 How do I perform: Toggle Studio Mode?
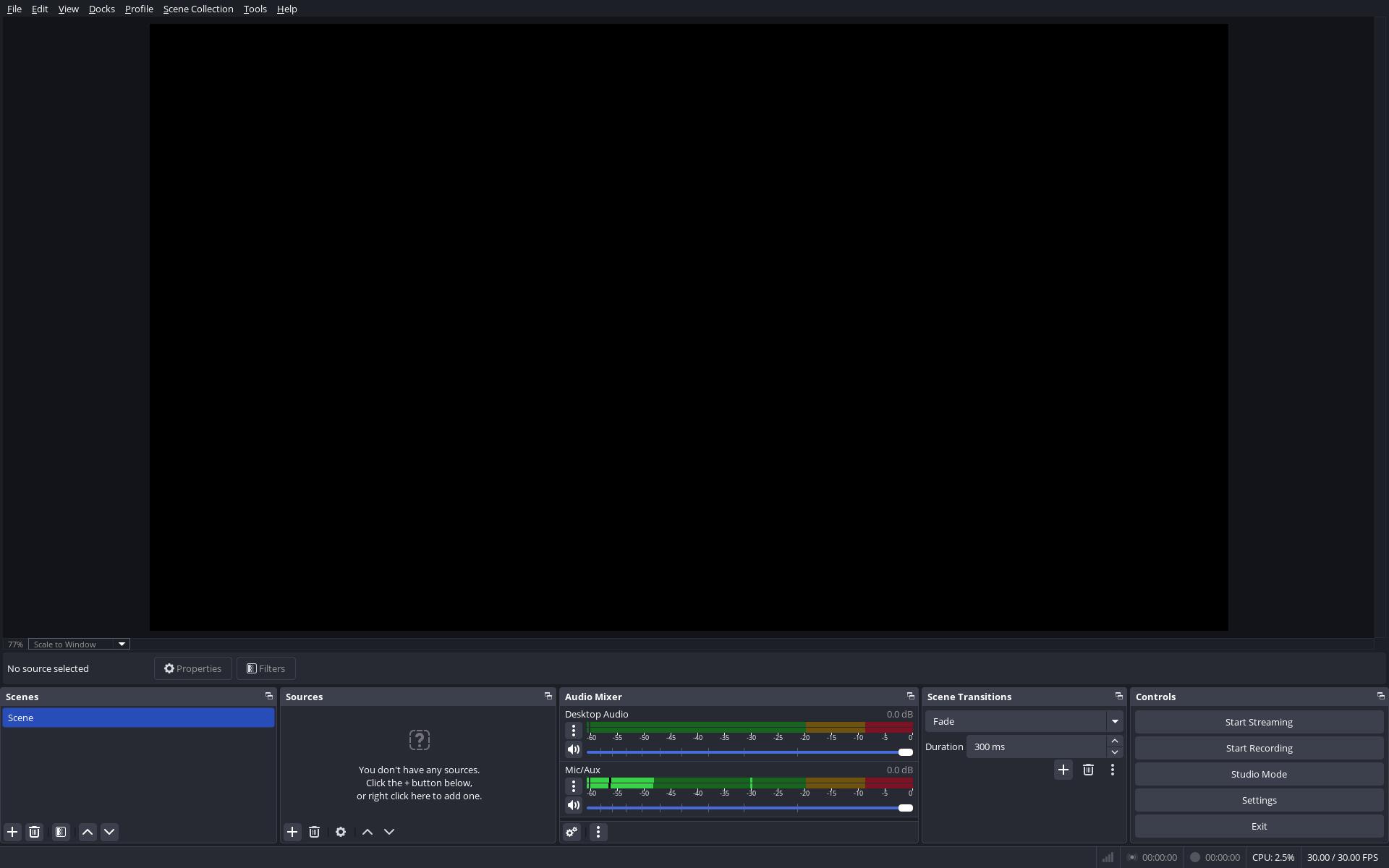click(x=1259, y=774)
